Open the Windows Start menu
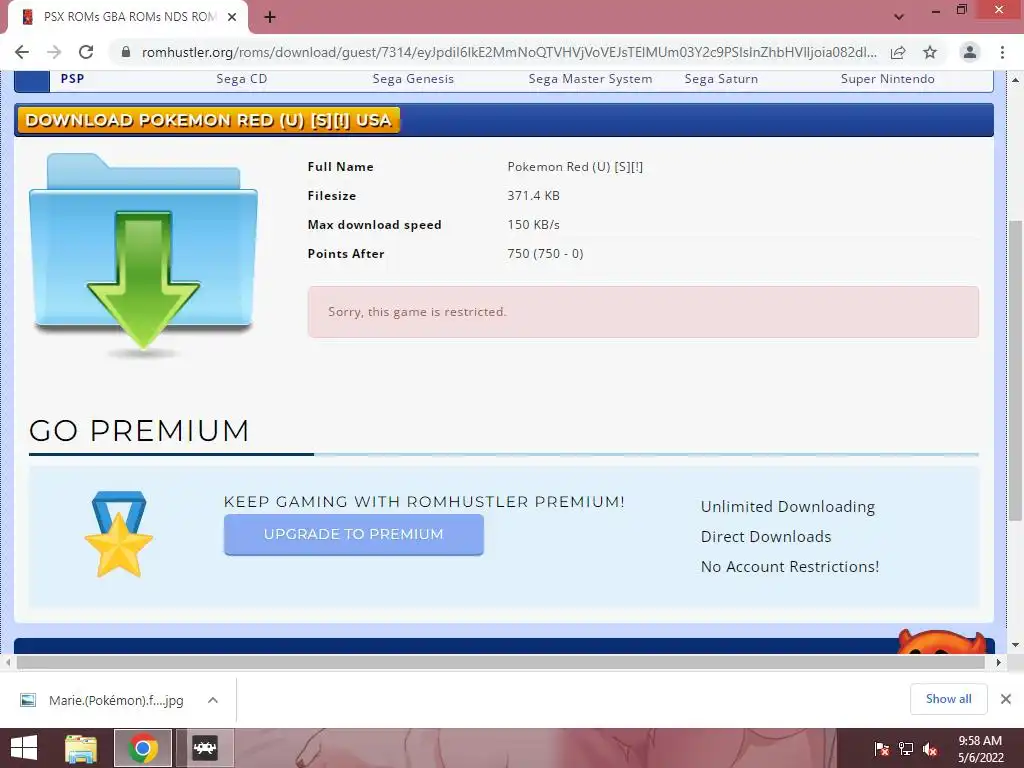 click(24, 748)
